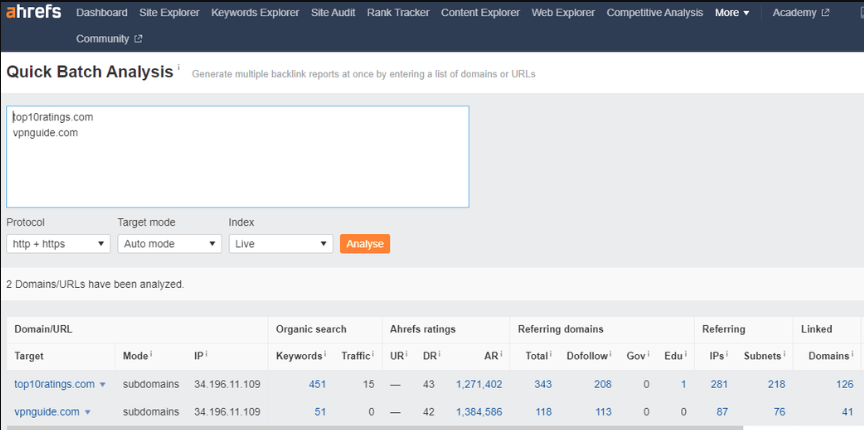Show info icon next to Mode
Viewport: 864px width, 430px height.
(151, 353)
